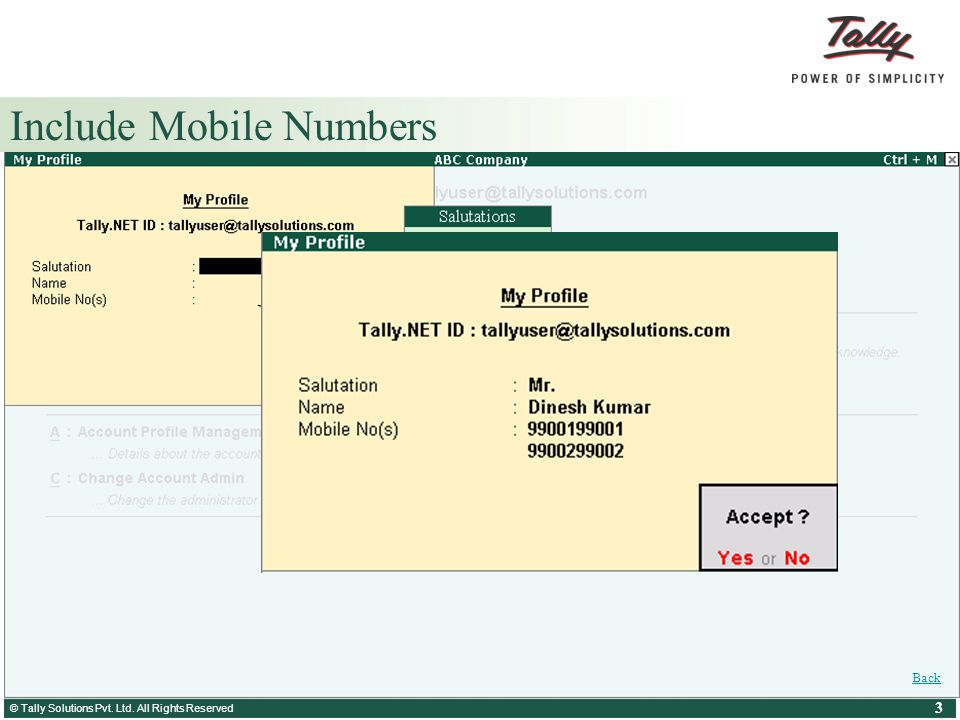Click Tally.NET ID text in back My Profile window
The width and height of the screenshot is (960, 720).
coord(215,225)
